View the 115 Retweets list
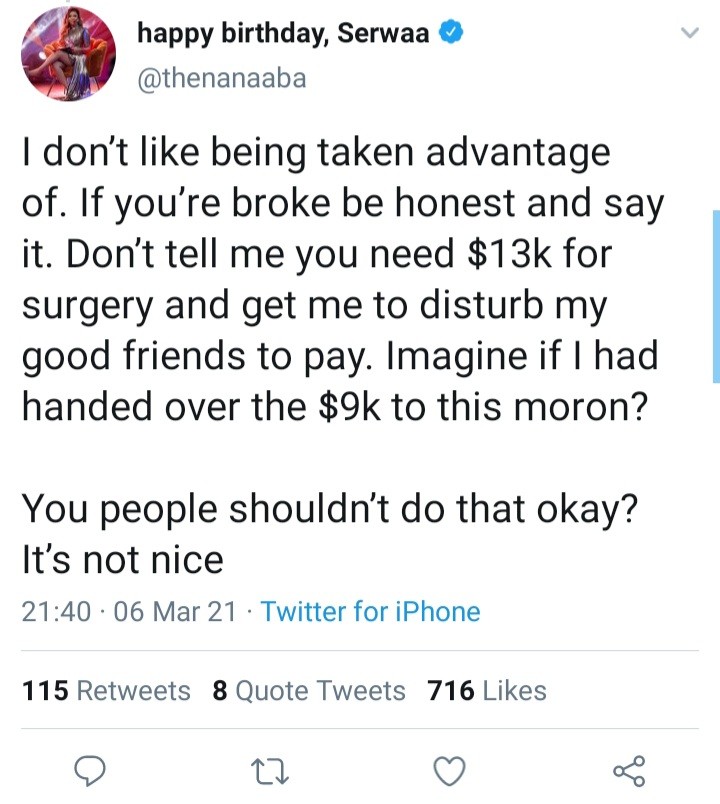 [106, 690]
